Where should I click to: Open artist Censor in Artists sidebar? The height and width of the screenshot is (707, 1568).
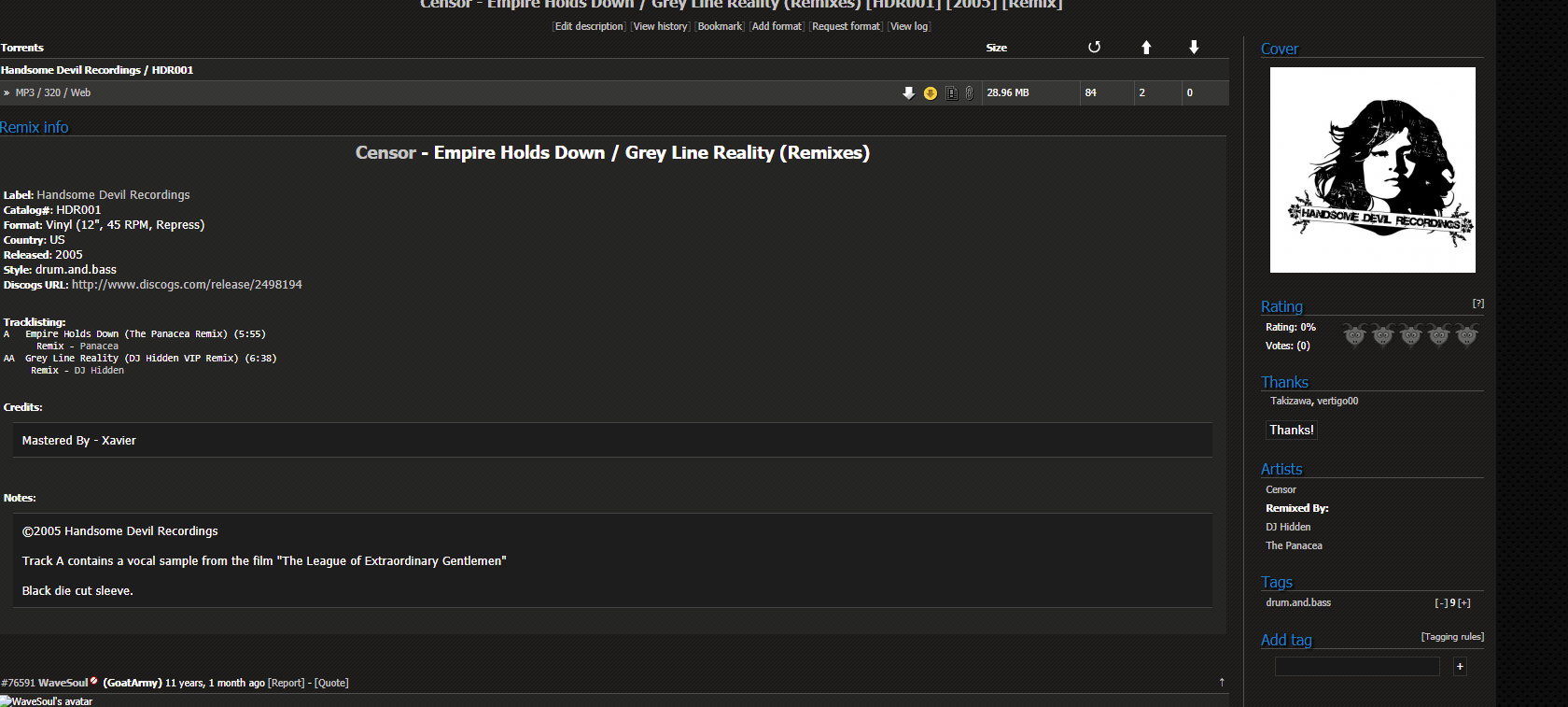[1281, 489]
